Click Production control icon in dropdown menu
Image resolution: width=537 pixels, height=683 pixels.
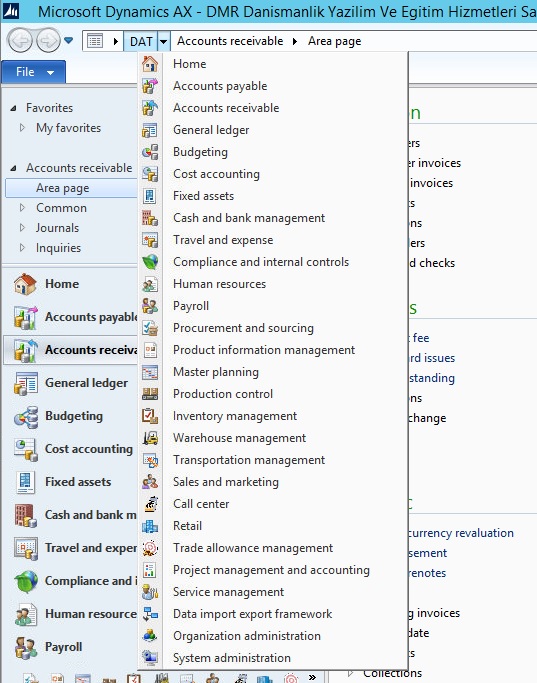[x=150, y=394]
